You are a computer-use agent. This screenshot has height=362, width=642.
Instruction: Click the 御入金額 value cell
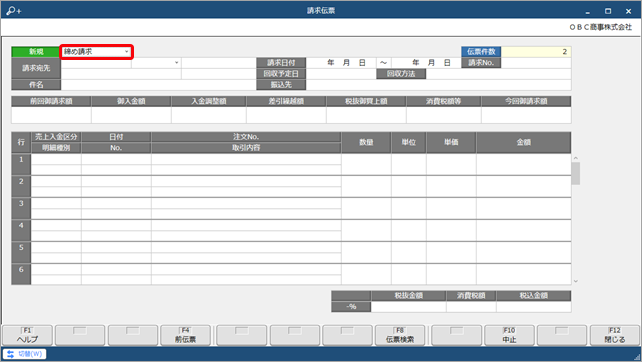point(131,115)
